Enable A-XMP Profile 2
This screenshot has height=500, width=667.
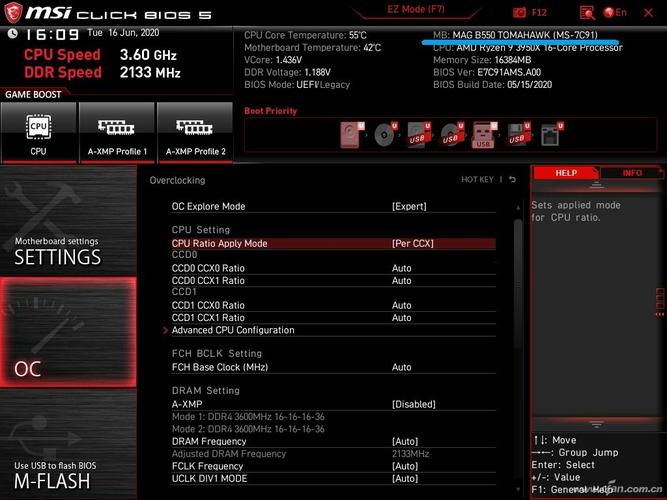[x=195, y=133]
